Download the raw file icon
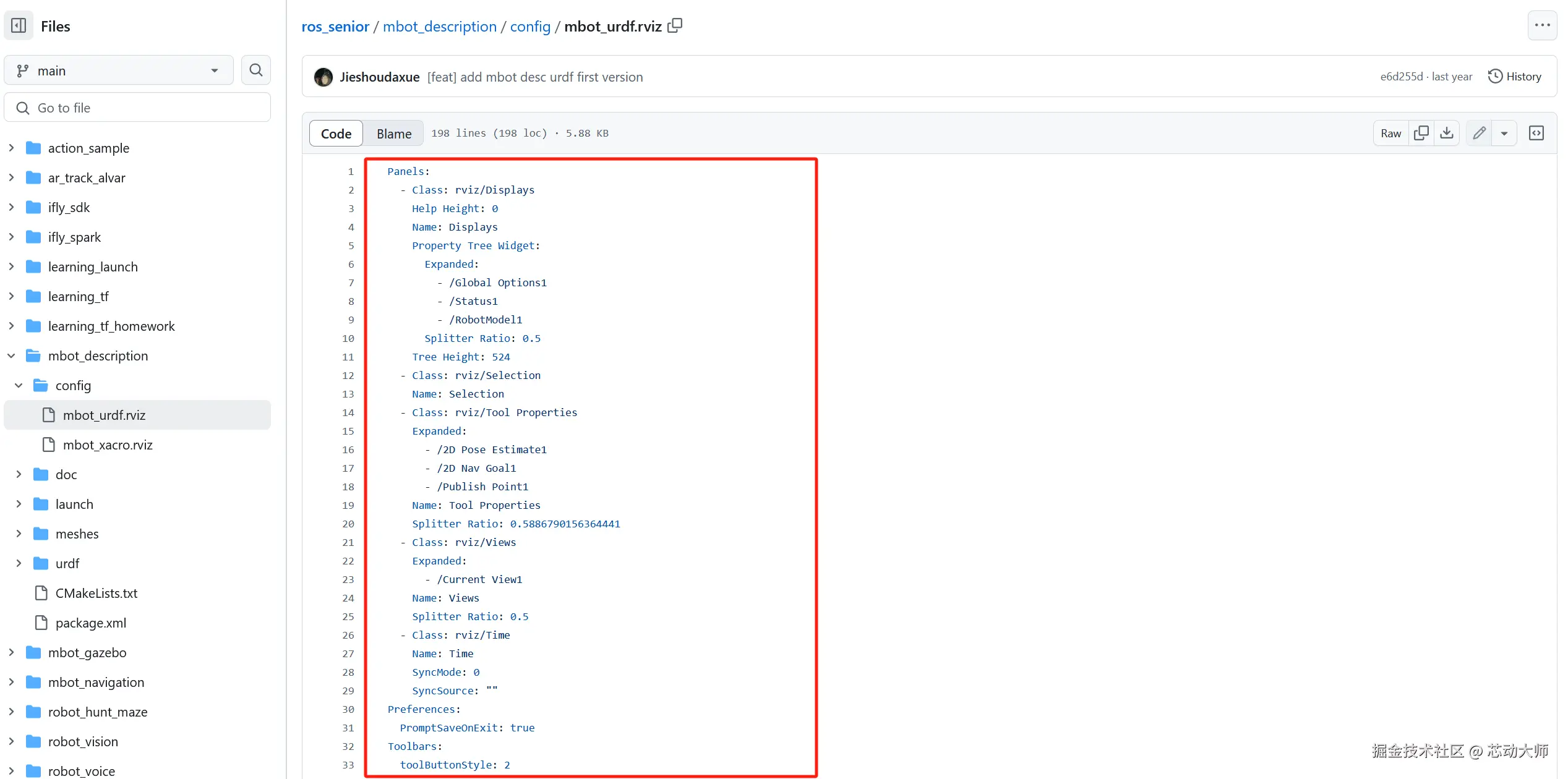 tap(1447, 134)
